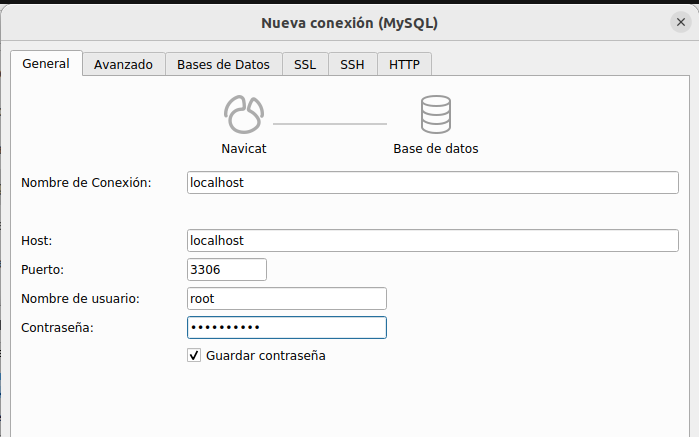Switch to the HTTP tab
The image size is (699, 437).
pyautogui.click(x=404, y=65)
